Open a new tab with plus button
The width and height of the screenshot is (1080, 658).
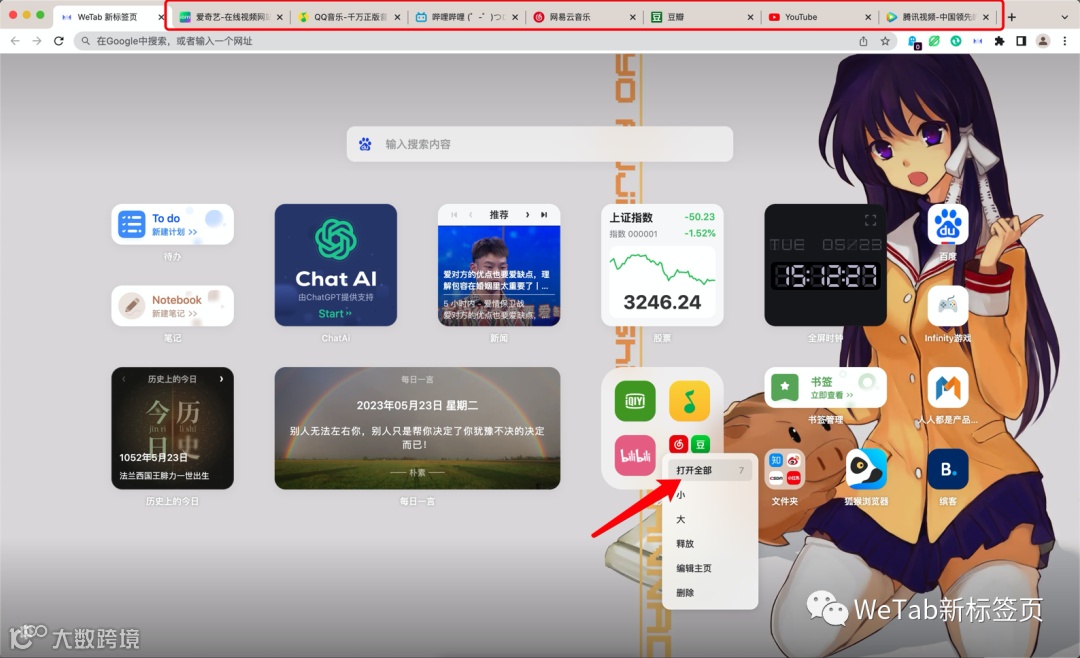1012,17
